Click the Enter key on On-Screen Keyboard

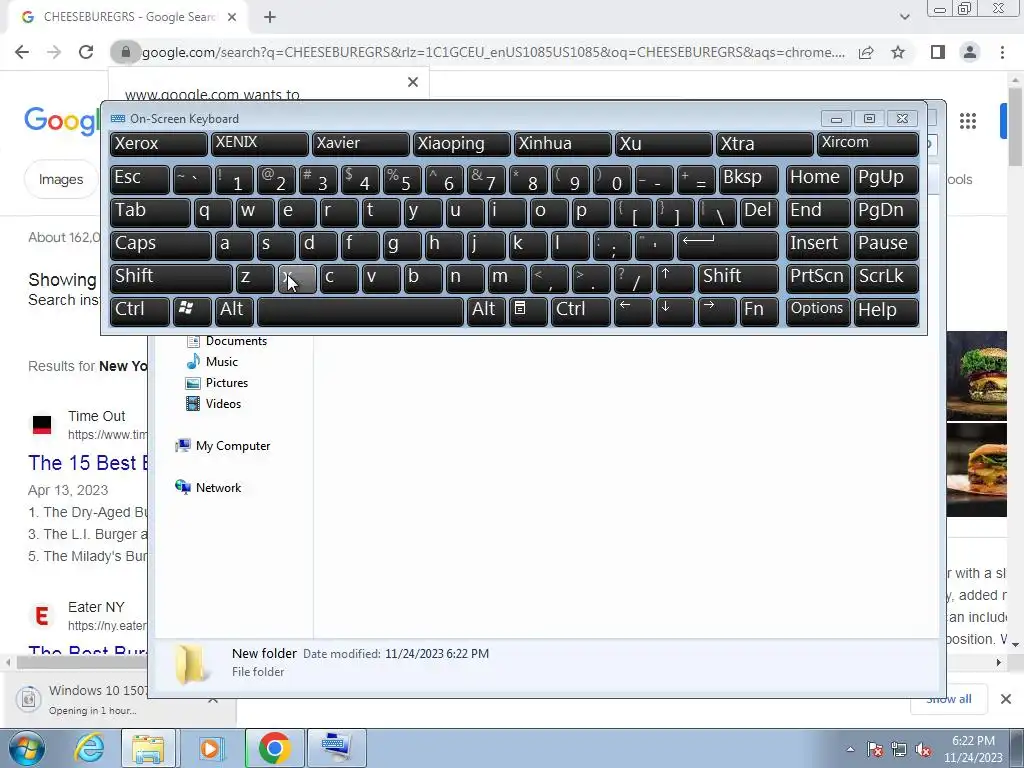[x=728, y=245]
